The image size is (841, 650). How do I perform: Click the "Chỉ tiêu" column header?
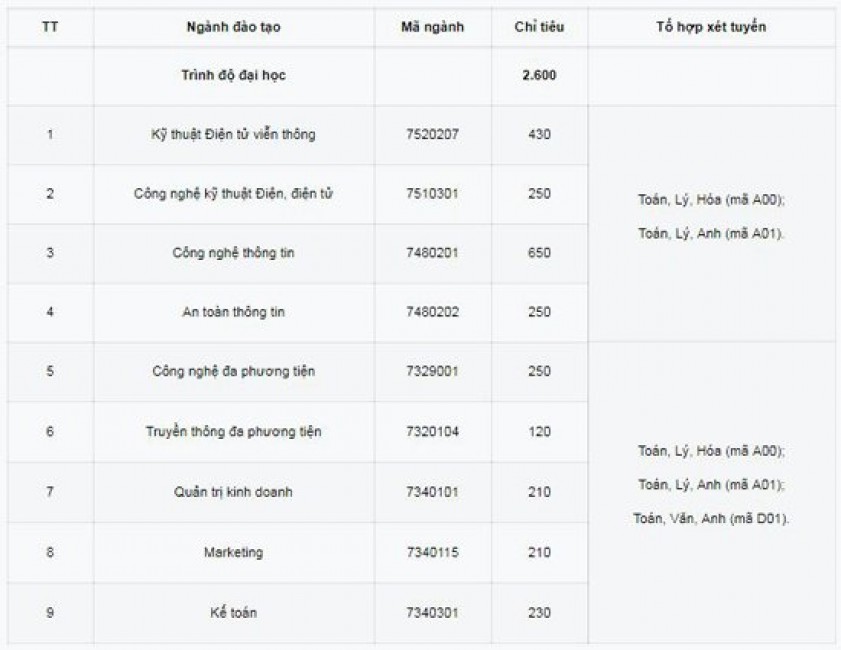tap(539, 27)
